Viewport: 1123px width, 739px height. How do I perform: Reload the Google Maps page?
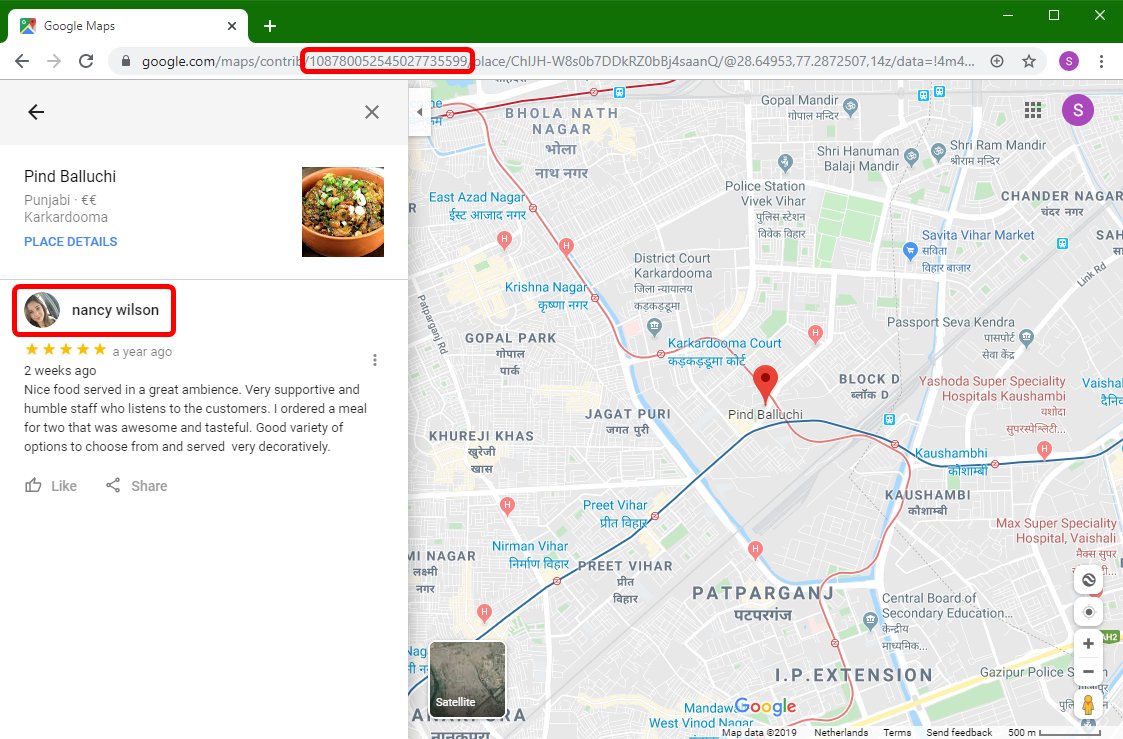(86, 61)
